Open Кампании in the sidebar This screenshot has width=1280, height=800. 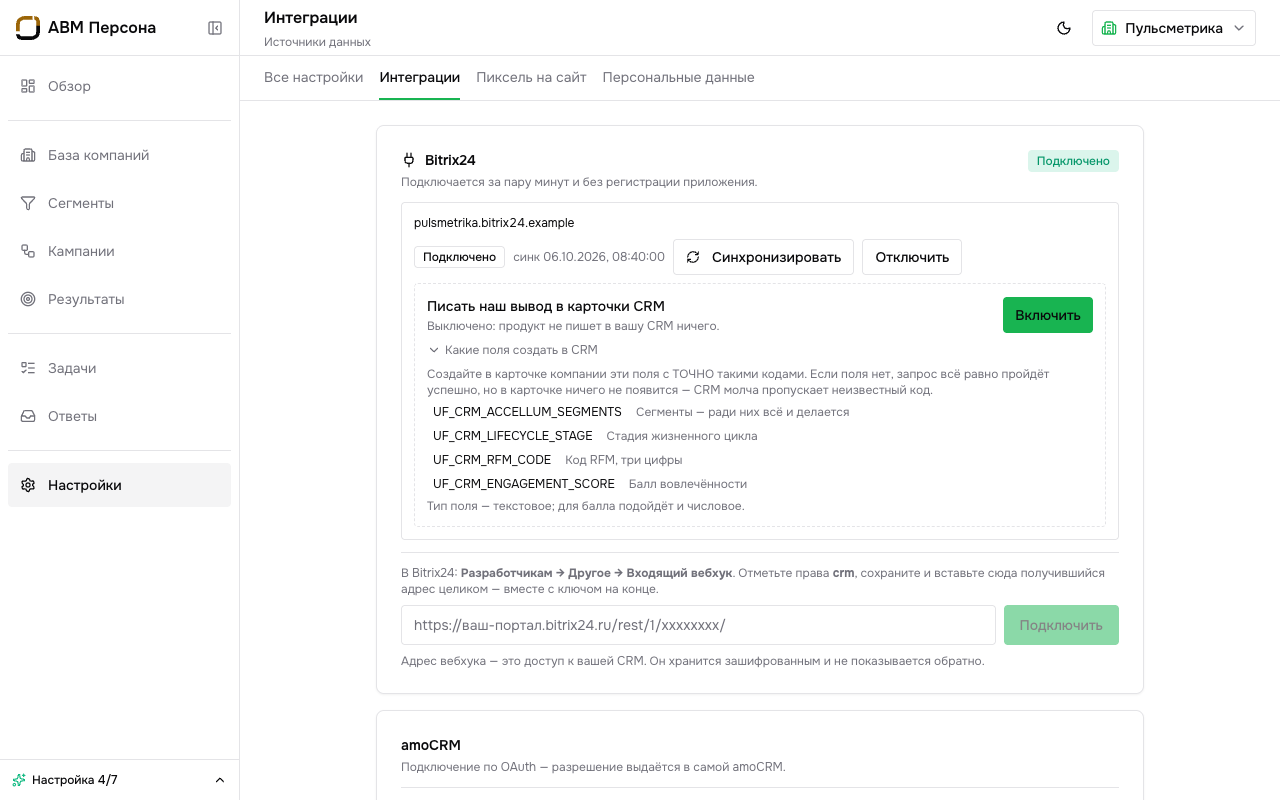pos(119,251)
